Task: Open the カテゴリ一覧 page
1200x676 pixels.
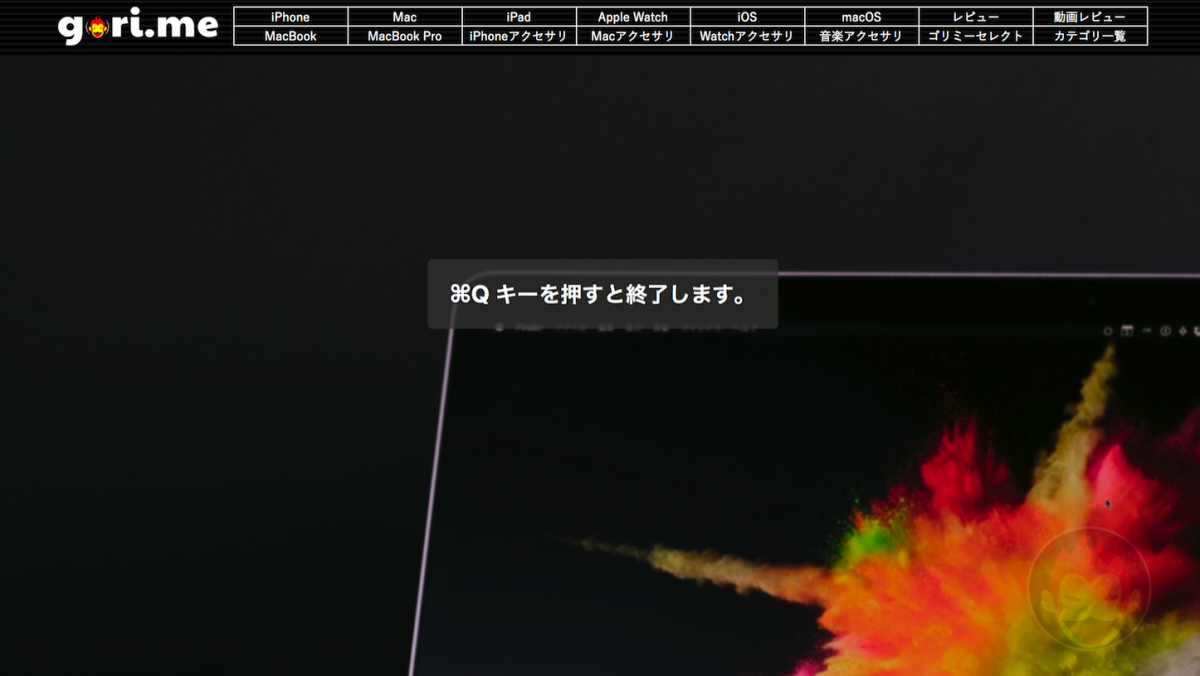Action: 1090,35
